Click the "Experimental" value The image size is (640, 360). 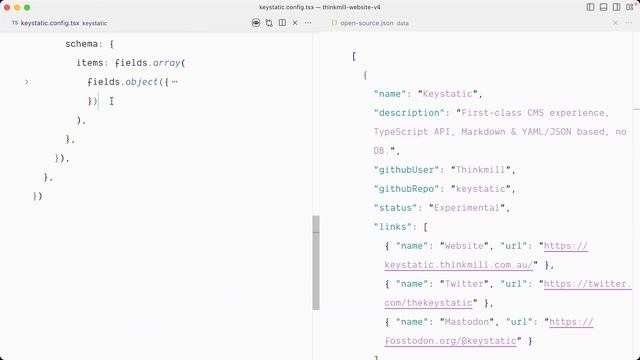coord(467,208)
